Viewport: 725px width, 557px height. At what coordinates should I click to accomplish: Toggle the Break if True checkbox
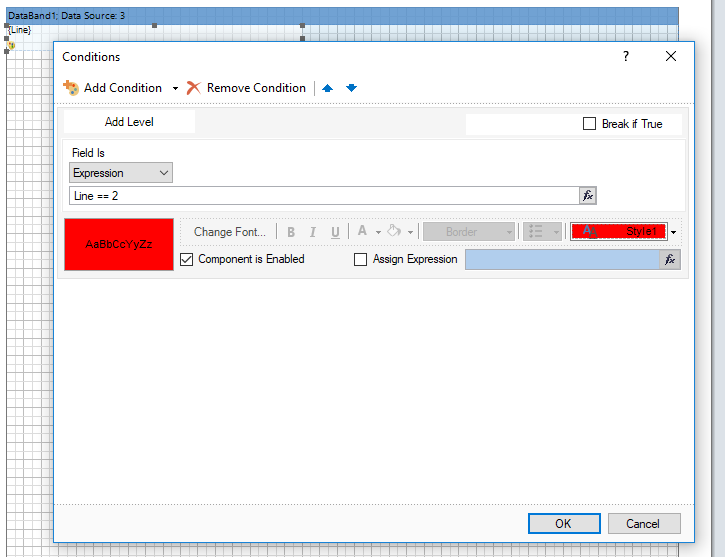[589, 124]
